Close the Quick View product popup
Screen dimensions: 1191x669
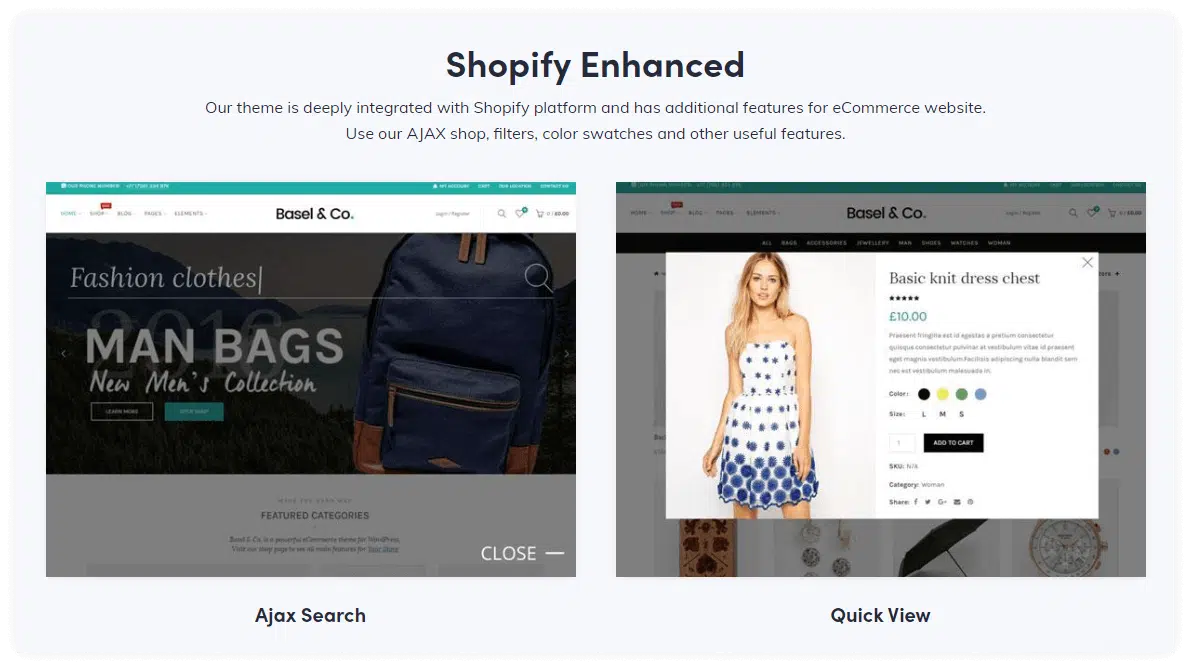tap(1087, 263)
